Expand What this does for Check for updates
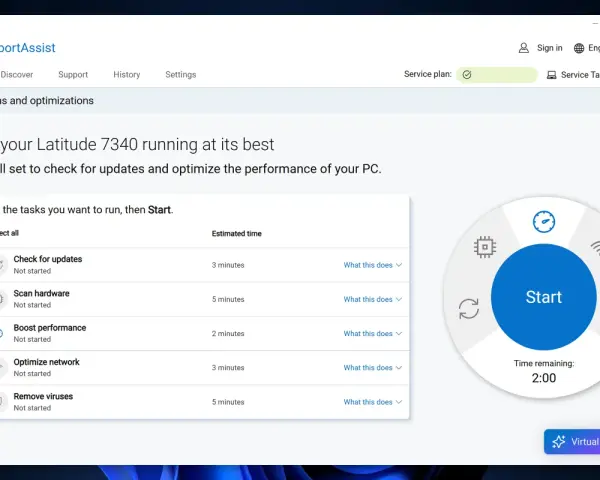This screenshot has height=480, width=600. pos(372,265)
